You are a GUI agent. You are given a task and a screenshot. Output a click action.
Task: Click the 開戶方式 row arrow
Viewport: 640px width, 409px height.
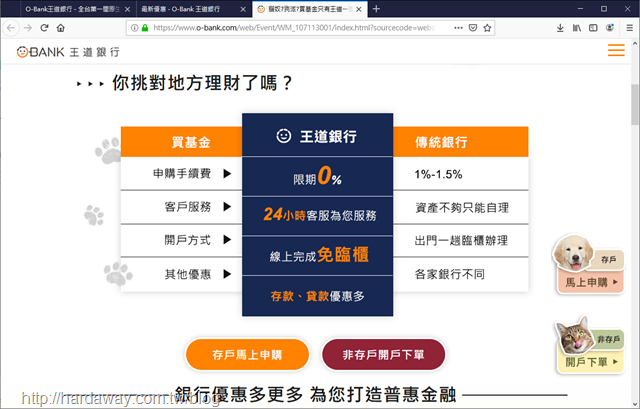click(227, 240)
